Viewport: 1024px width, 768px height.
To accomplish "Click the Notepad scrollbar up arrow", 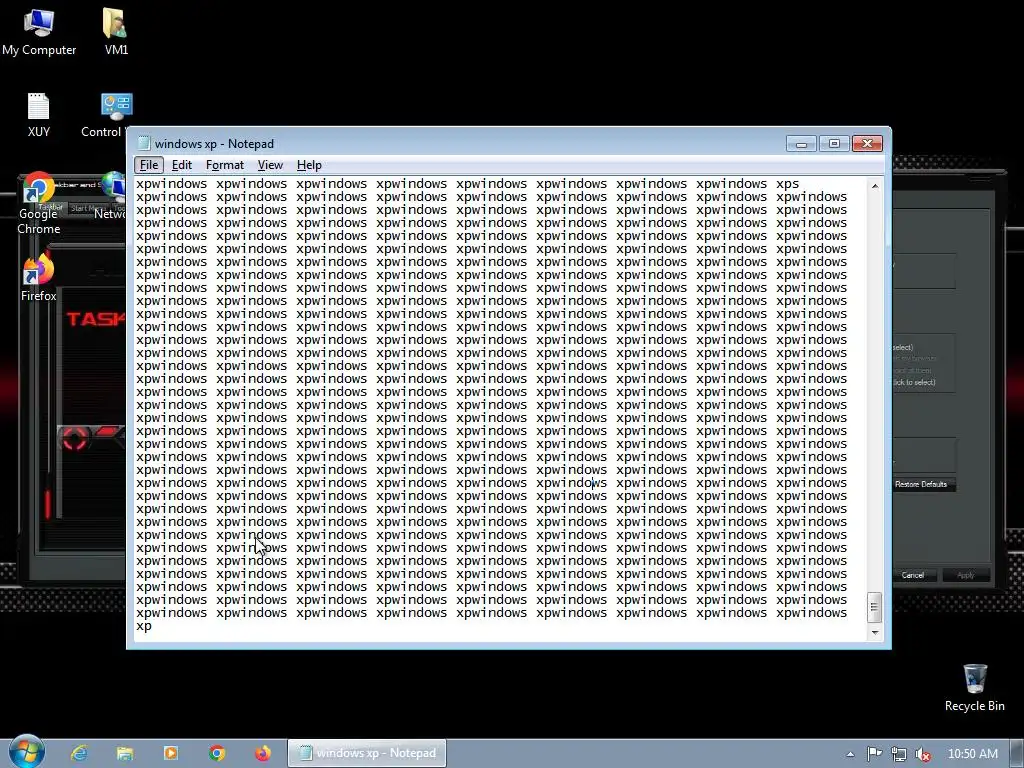I will point(874,186).
